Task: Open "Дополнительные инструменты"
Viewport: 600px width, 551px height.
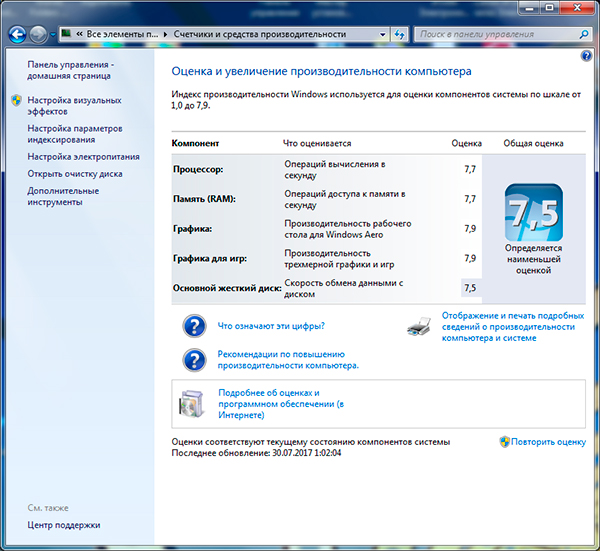Action: (x=63, y=196)
